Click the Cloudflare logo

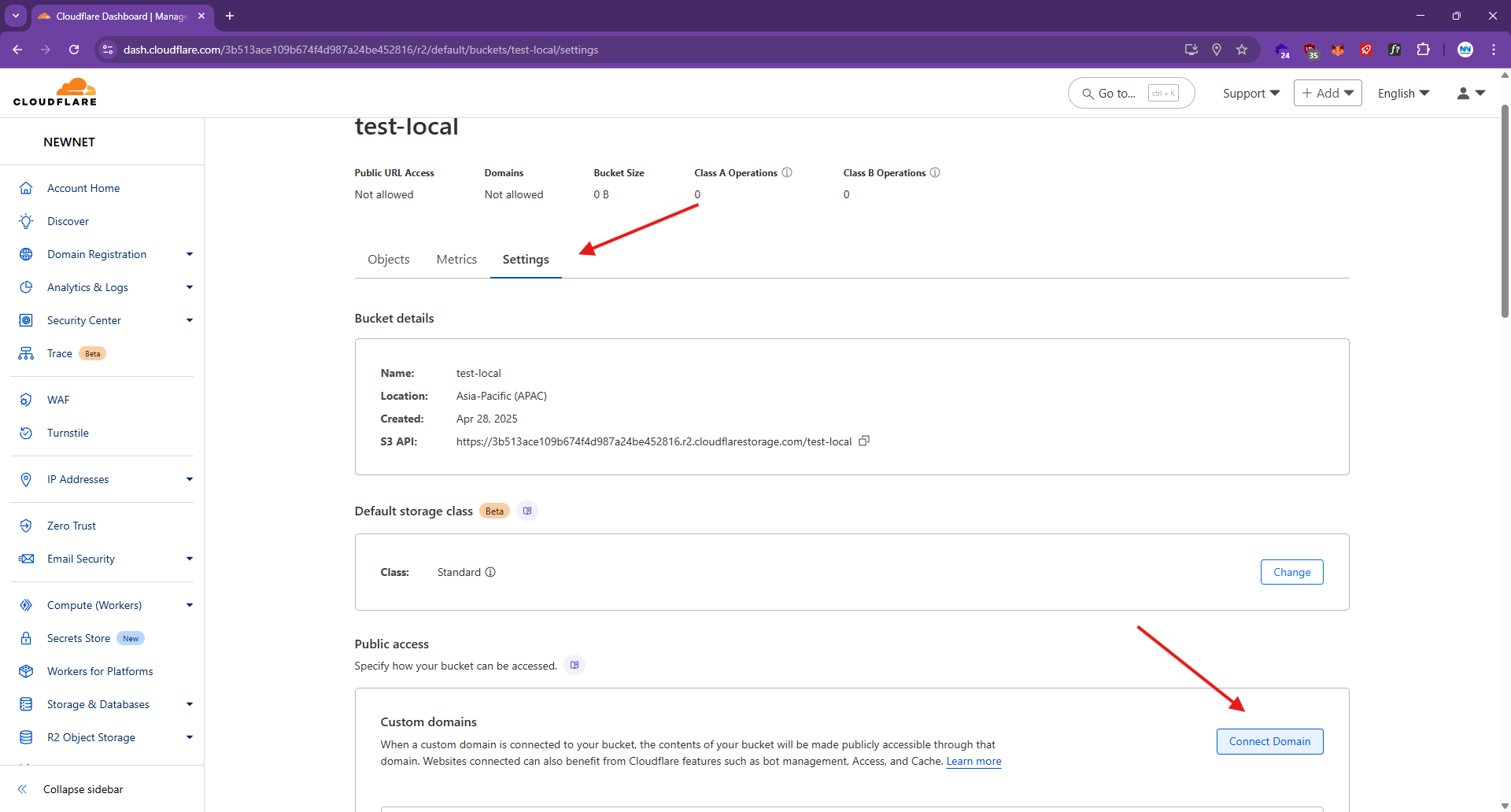coord(55,92)
